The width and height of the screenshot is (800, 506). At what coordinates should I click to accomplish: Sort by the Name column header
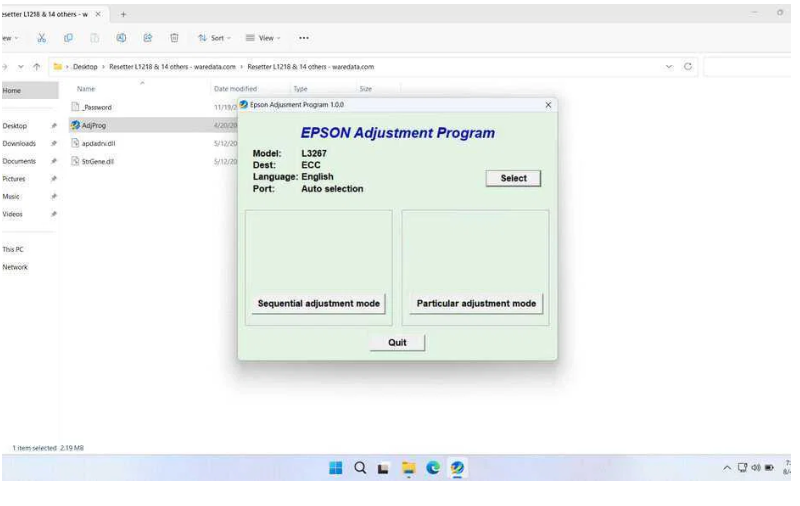86,89
